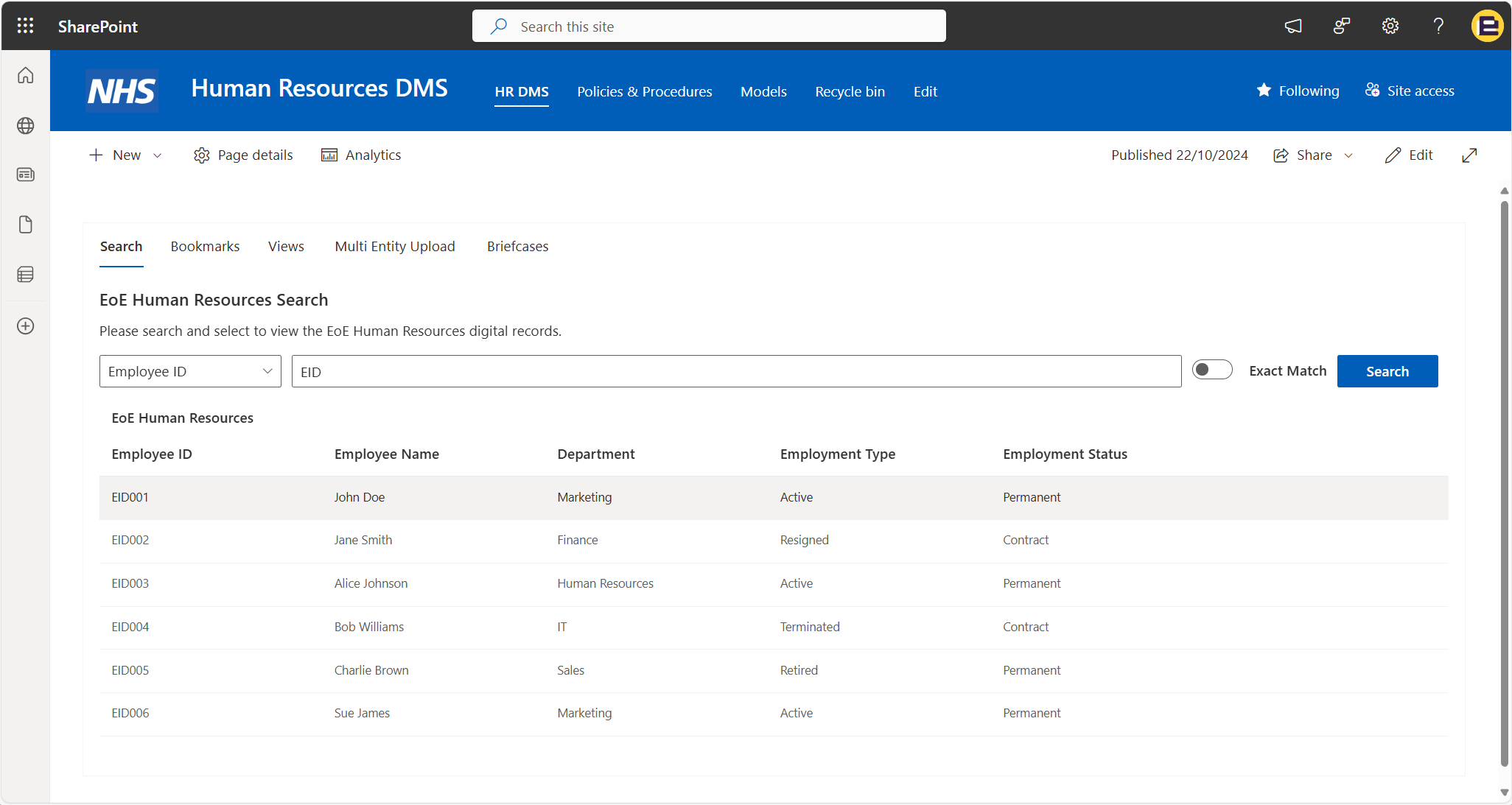1512x805 pixels.
Task: Open the SharePoint app launcher waffle
Action: pyautogui.click(x=25, y=26)
